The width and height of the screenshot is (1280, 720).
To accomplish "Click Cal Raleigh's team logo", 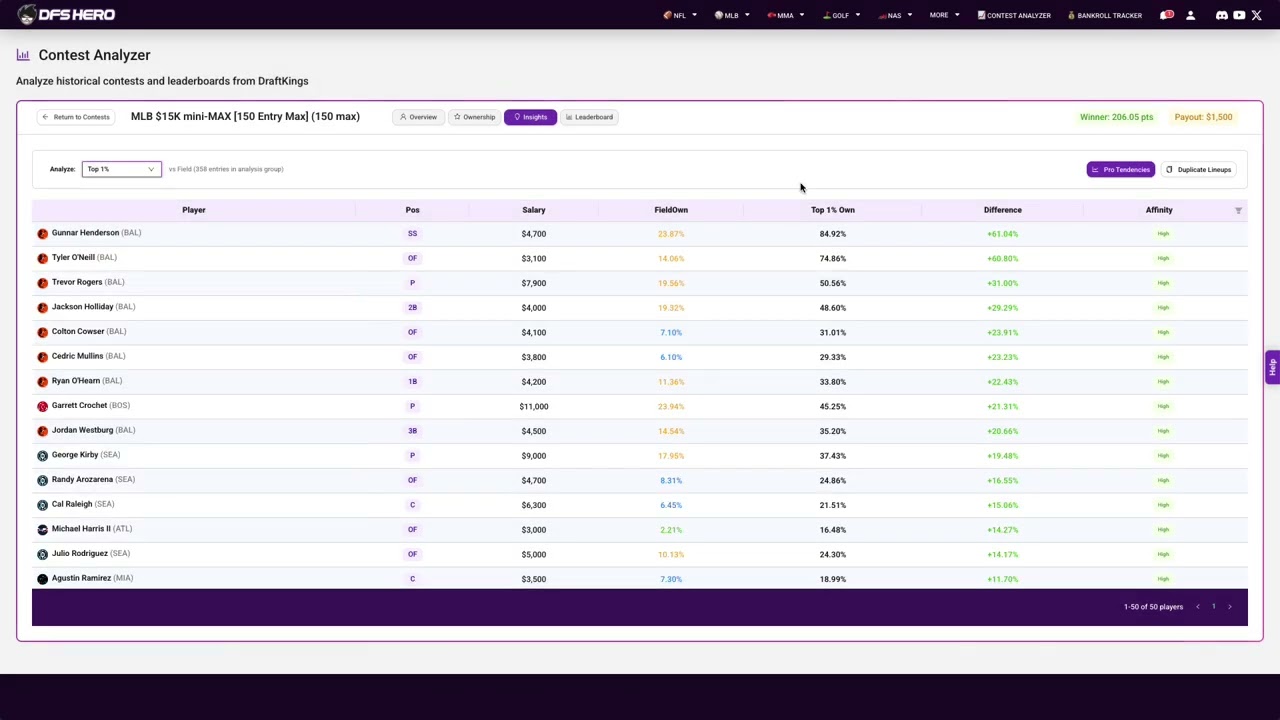I will [x=42, y=505].
